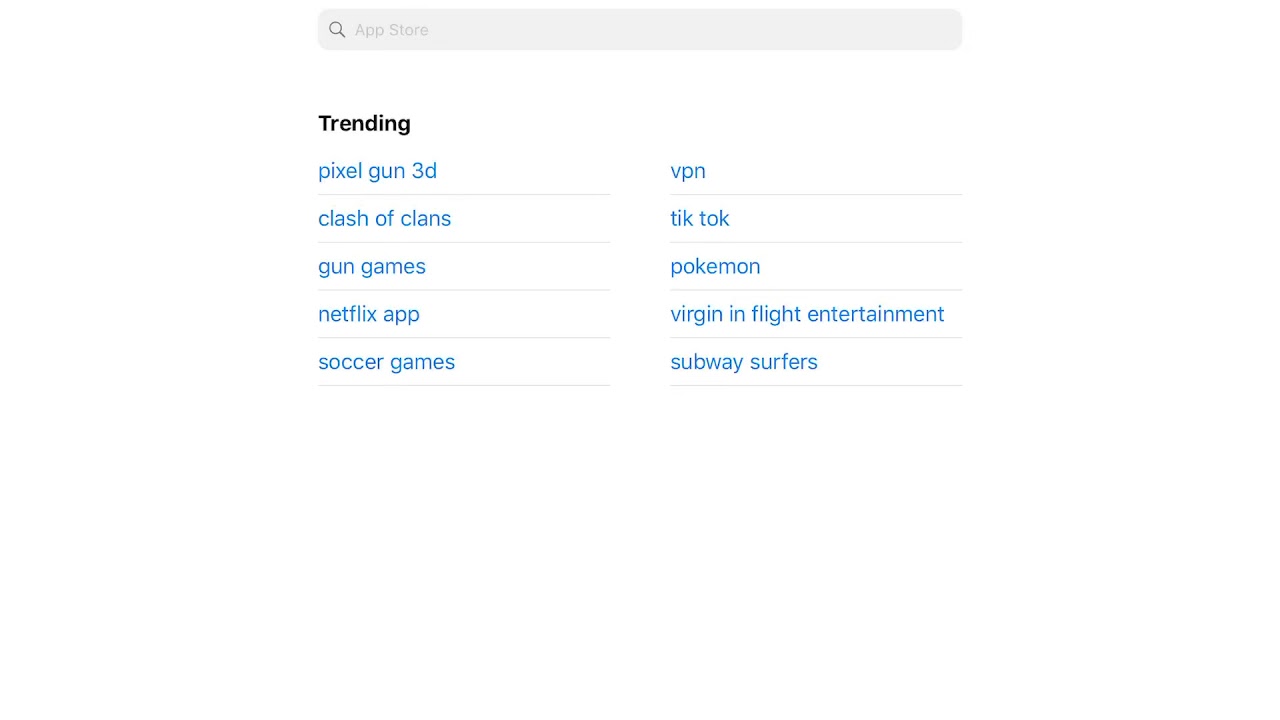Click the magnifying glass search icon
1280x720 pixels.
pyautogui.click(x=337, y=30)
